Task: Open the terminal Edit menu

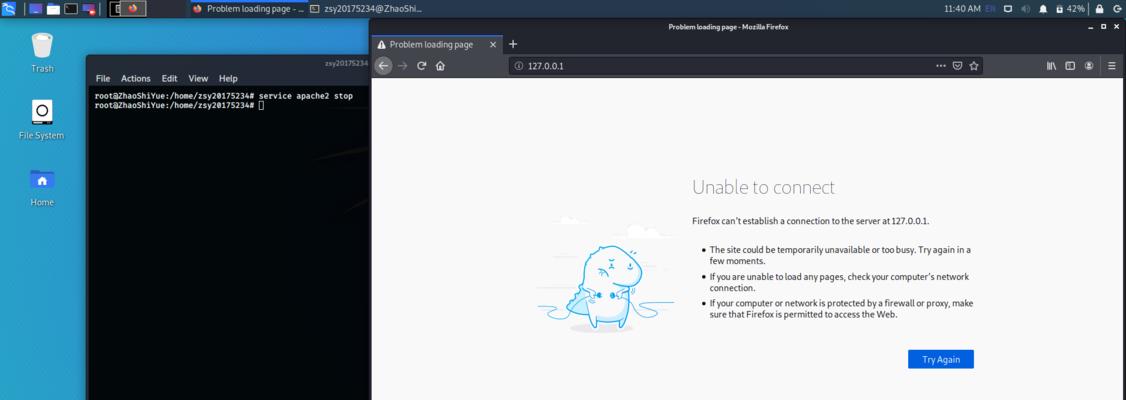Action: click(169, 78)
